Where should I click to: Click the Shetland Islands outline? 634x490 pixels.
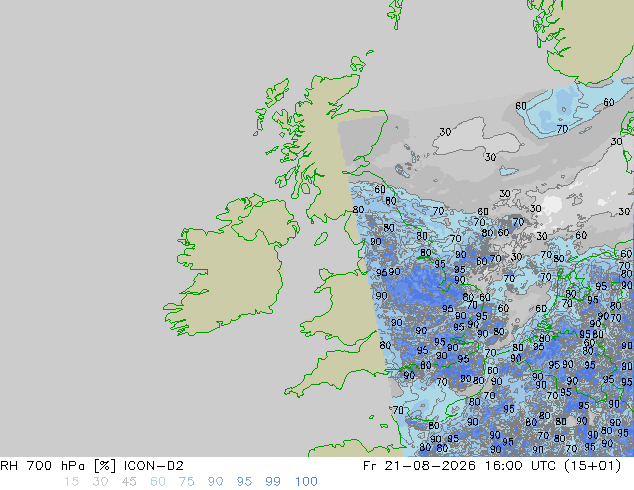[396, 13]
